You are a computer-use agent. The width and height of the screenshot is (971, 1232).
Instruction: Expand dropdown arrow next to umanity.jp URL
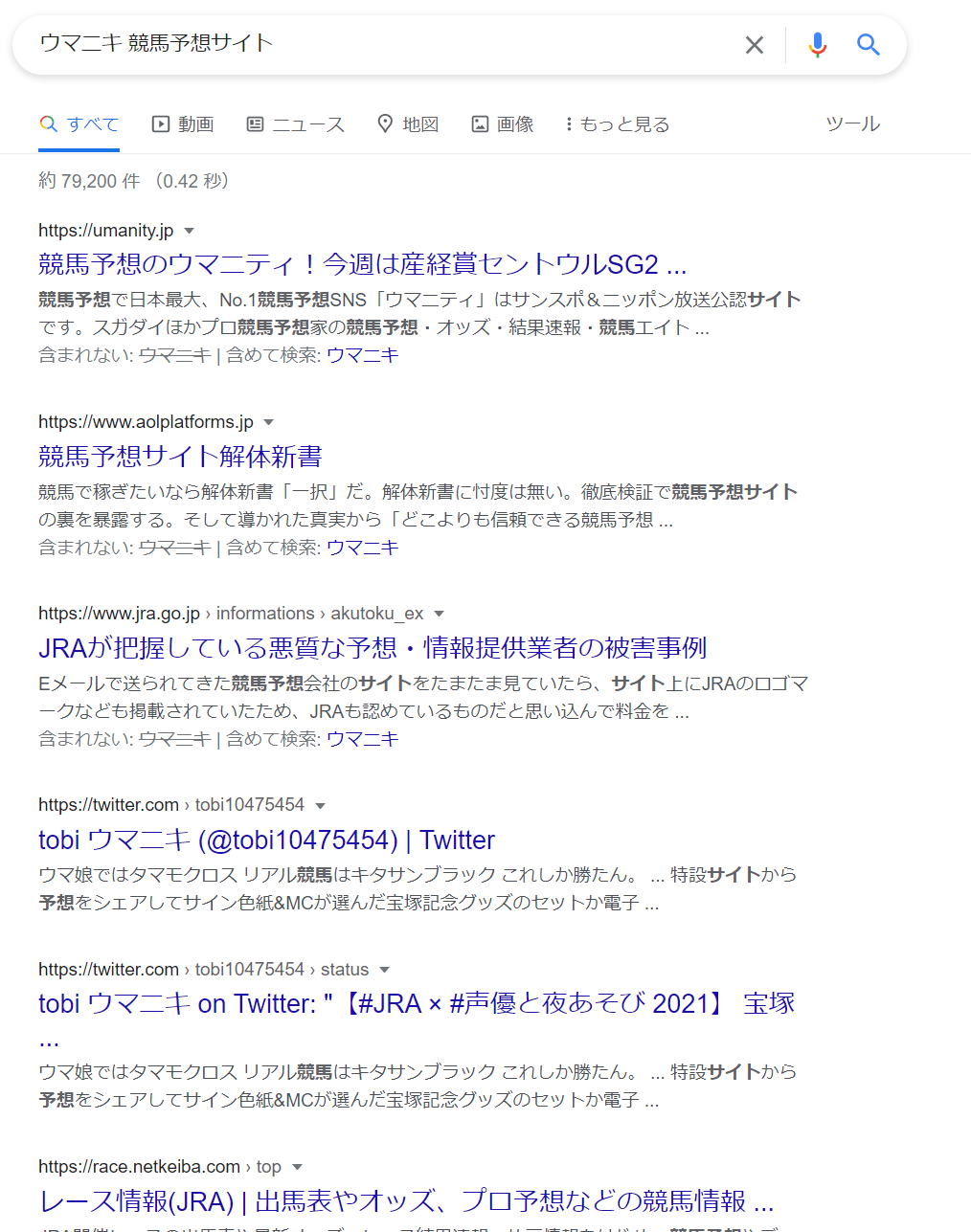[189, 231]
